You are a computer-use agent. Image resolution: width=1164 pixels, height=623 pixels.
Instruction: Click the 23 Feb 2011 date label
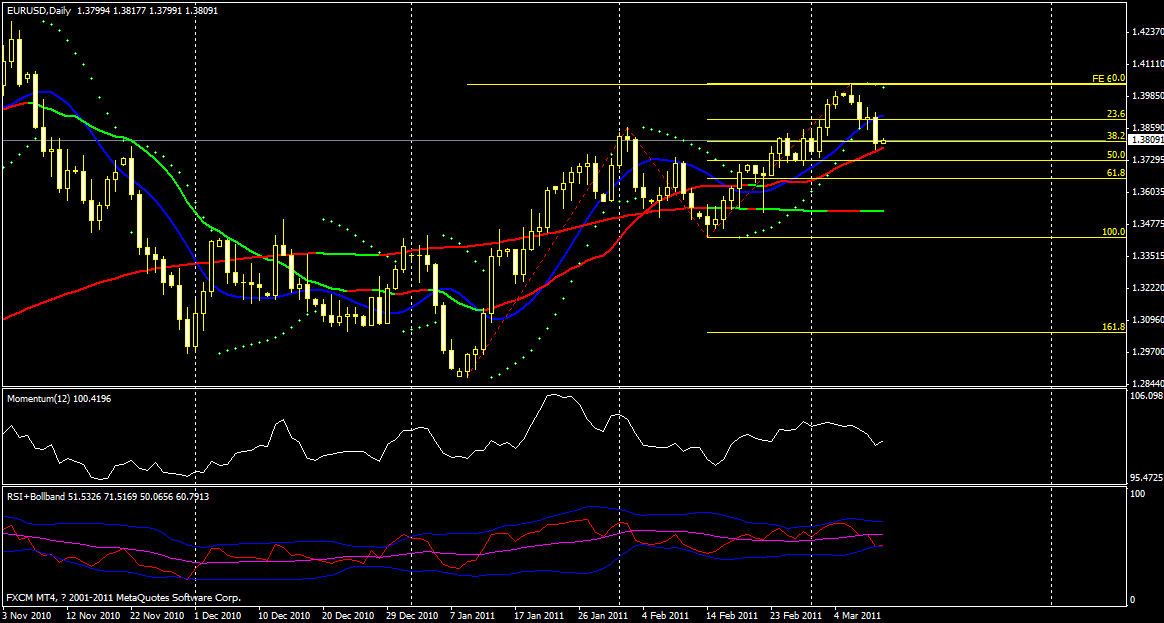coord(797,616)
